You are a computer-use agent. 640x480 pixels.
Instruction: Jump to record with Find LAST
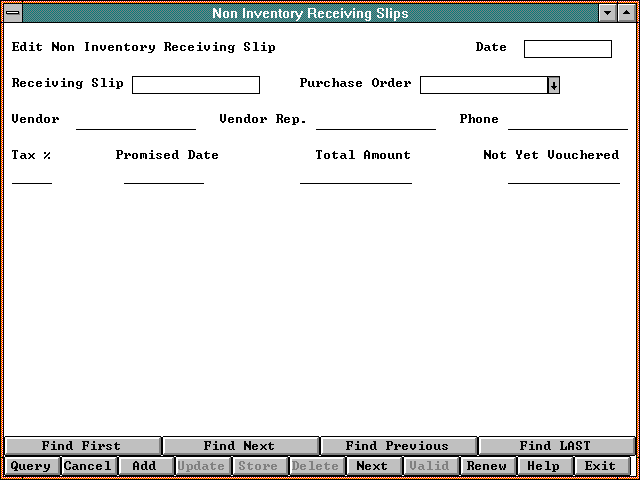pyautogui.click(x=555, y=446)
